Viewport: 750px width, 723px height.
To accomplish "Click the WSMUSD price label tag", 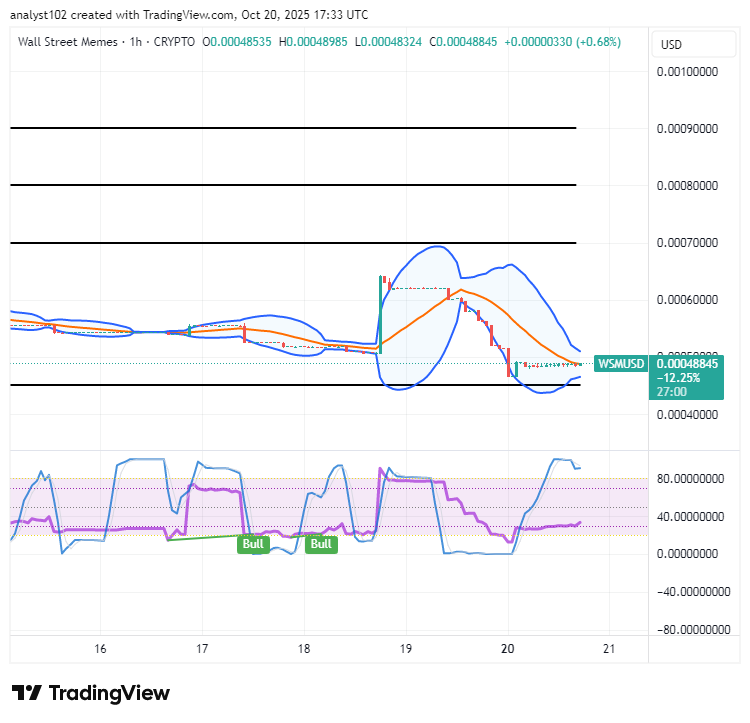I will tap(621, 364).
